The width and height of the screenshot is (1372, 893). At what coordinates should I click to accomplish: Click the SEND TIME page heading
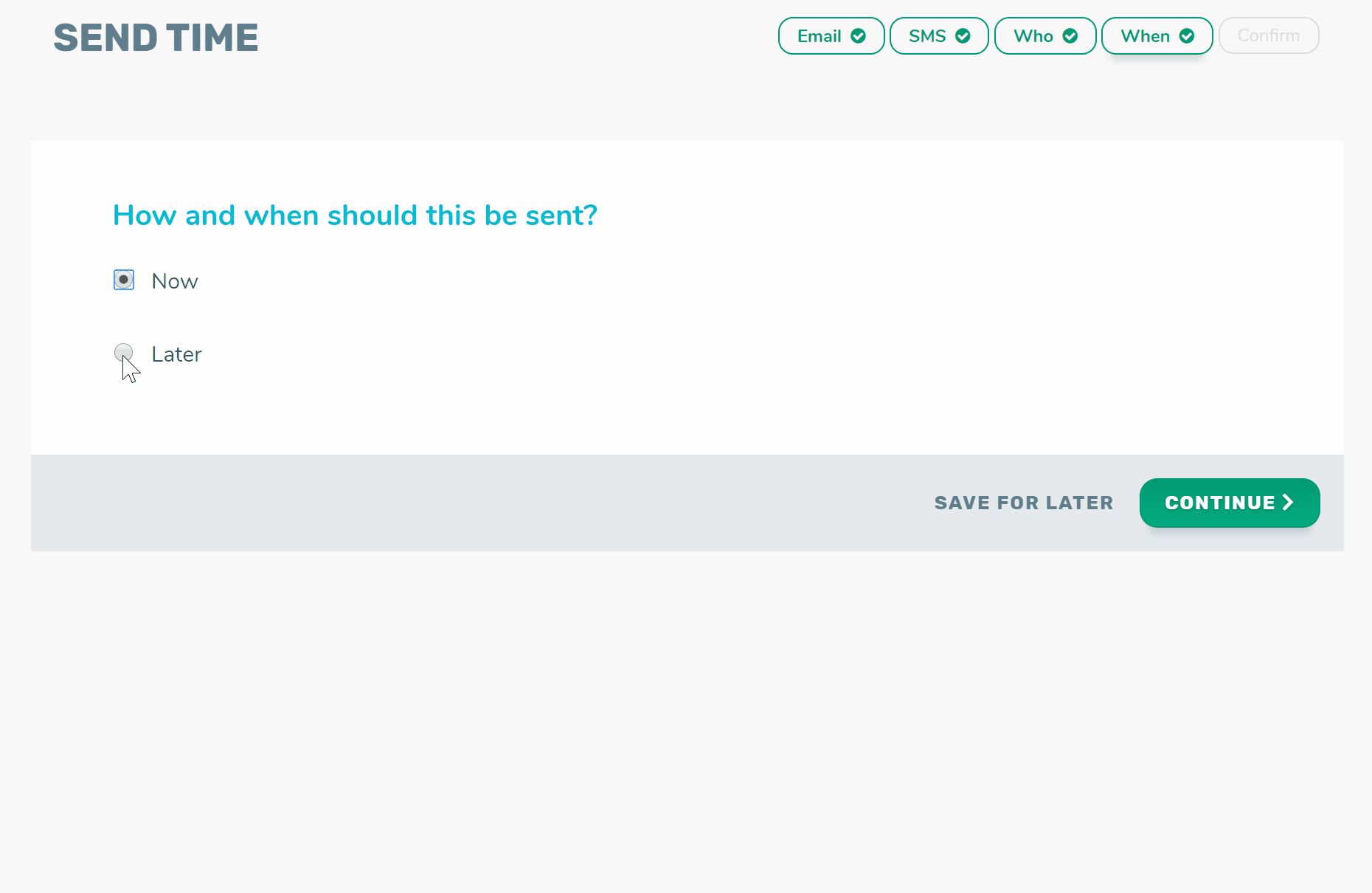[x=156, y=38]
